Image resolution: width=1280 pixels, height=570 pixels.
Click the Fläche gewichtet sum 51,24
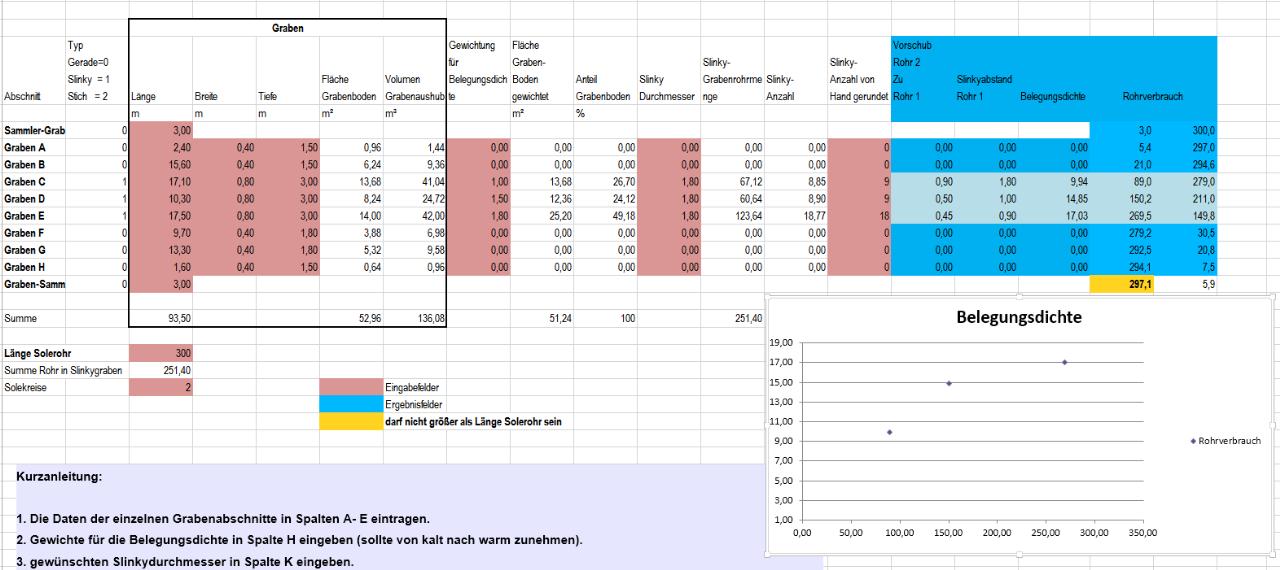[x=542, y=319]
